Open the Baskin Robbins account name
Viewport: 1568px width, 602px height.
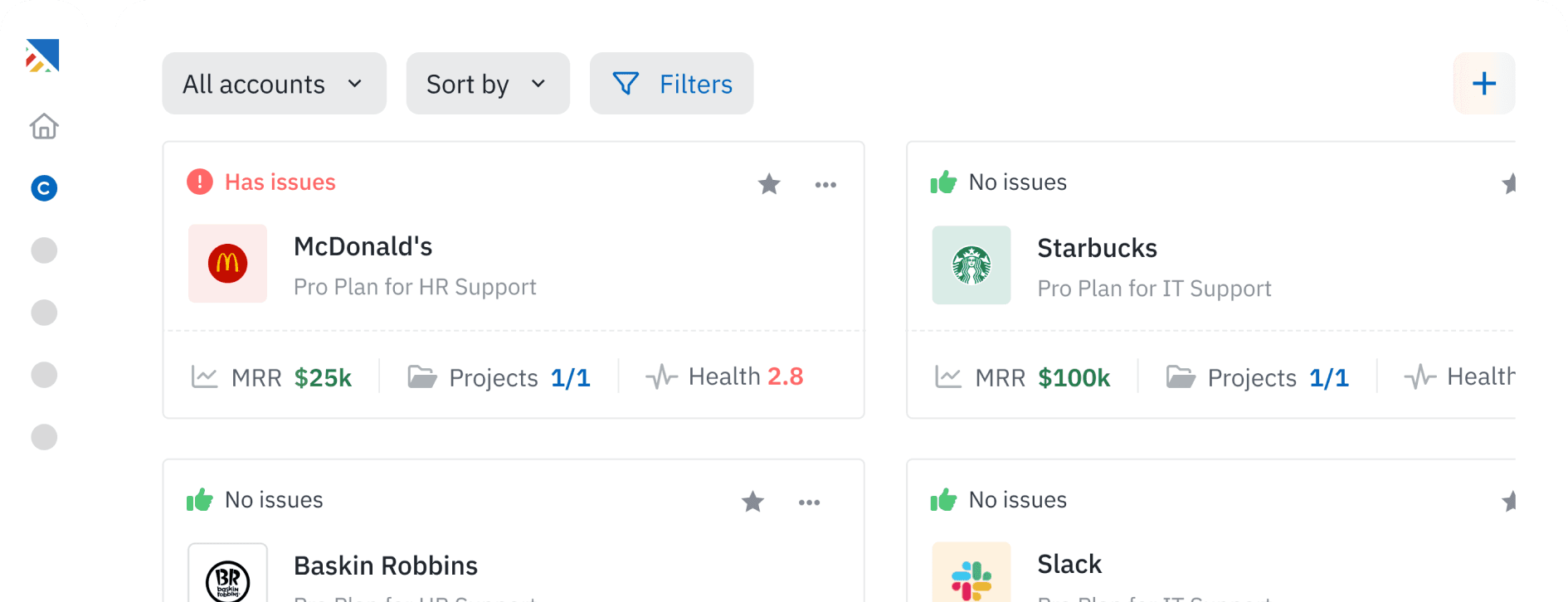[386, 566]
